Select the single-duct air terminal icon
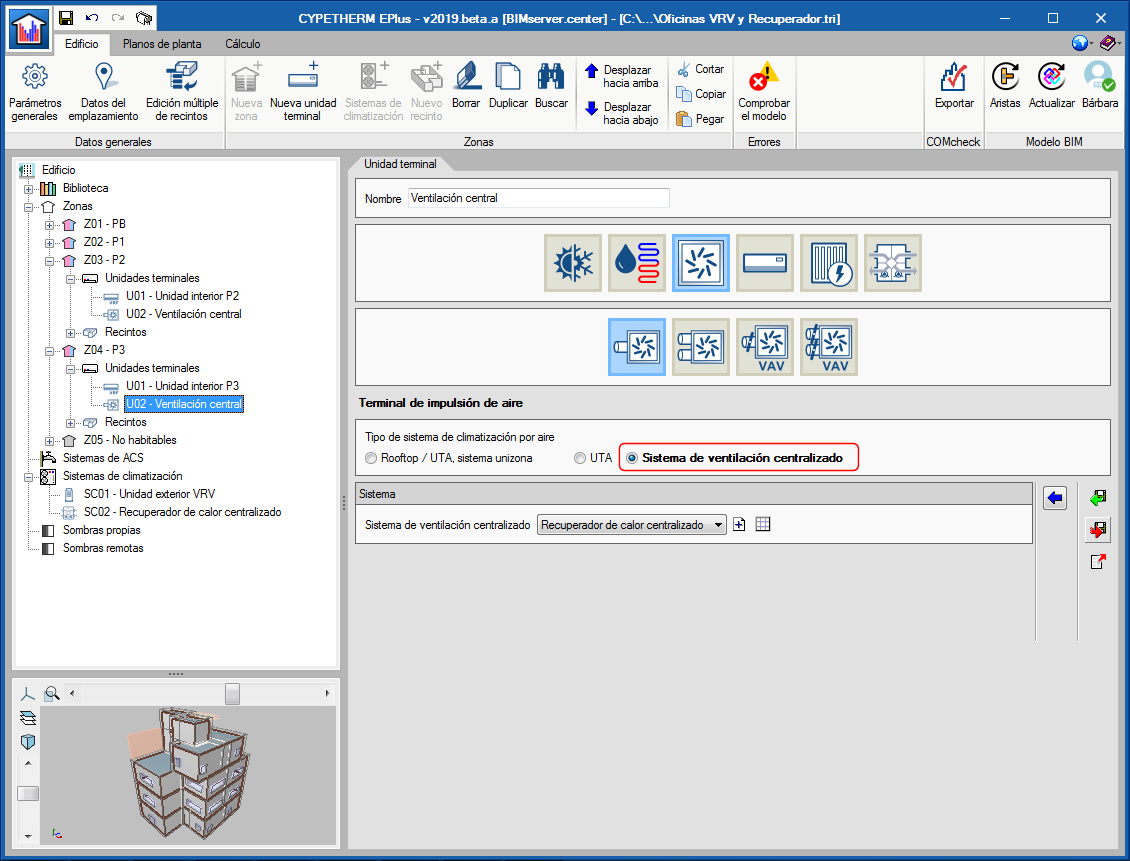 coord(637,347)
